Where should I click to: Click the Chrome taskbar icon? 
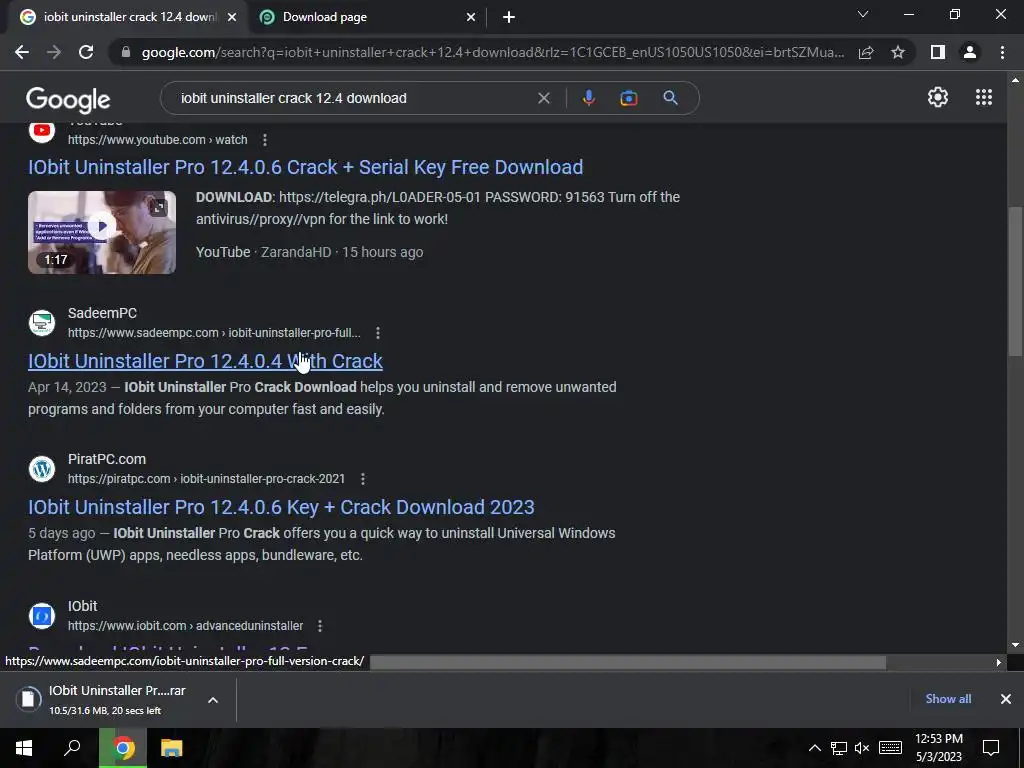coord(123,748)
